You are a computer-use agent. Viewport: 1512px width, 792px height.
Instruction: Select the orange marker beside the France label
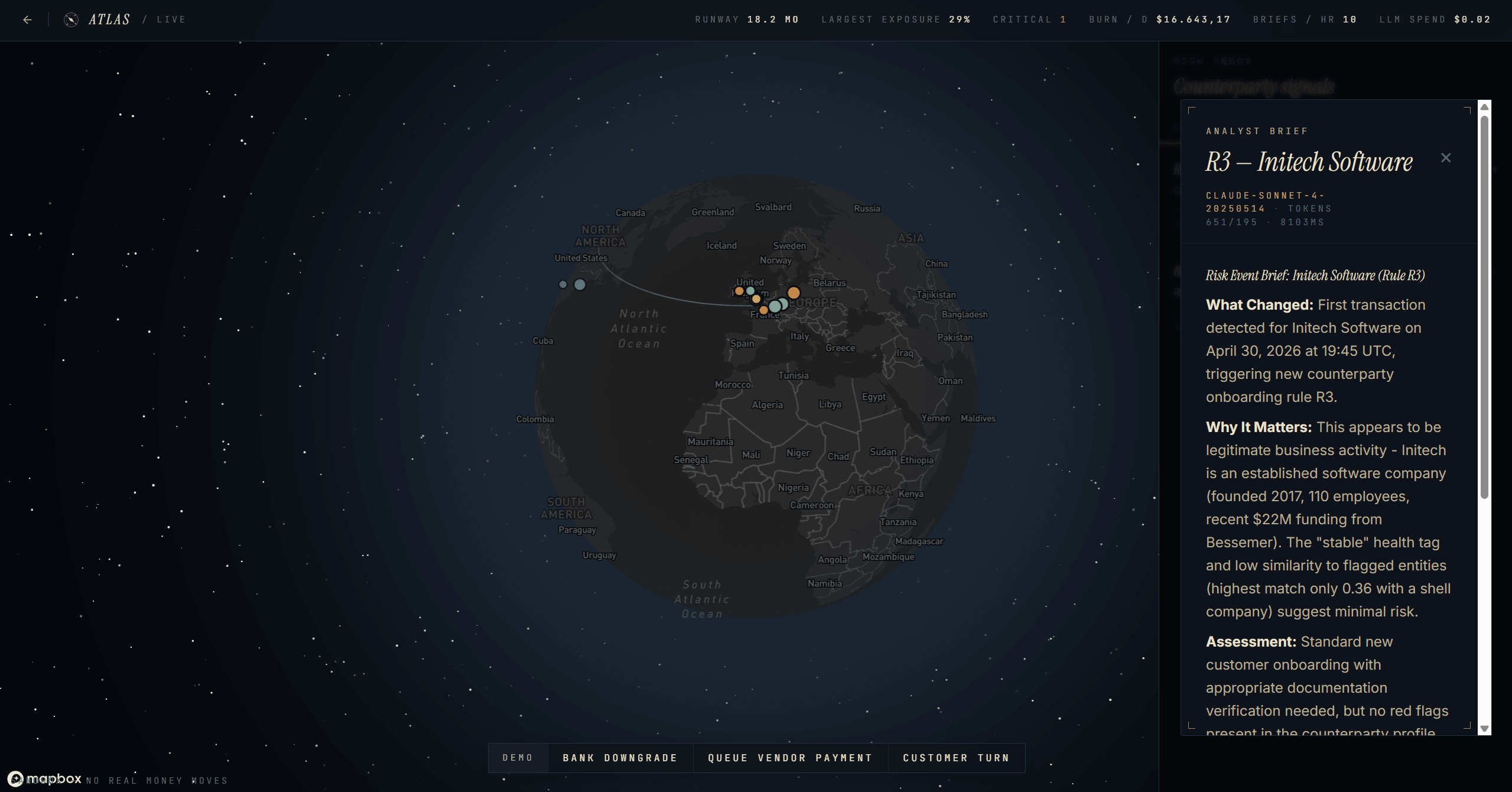point(763,310)
